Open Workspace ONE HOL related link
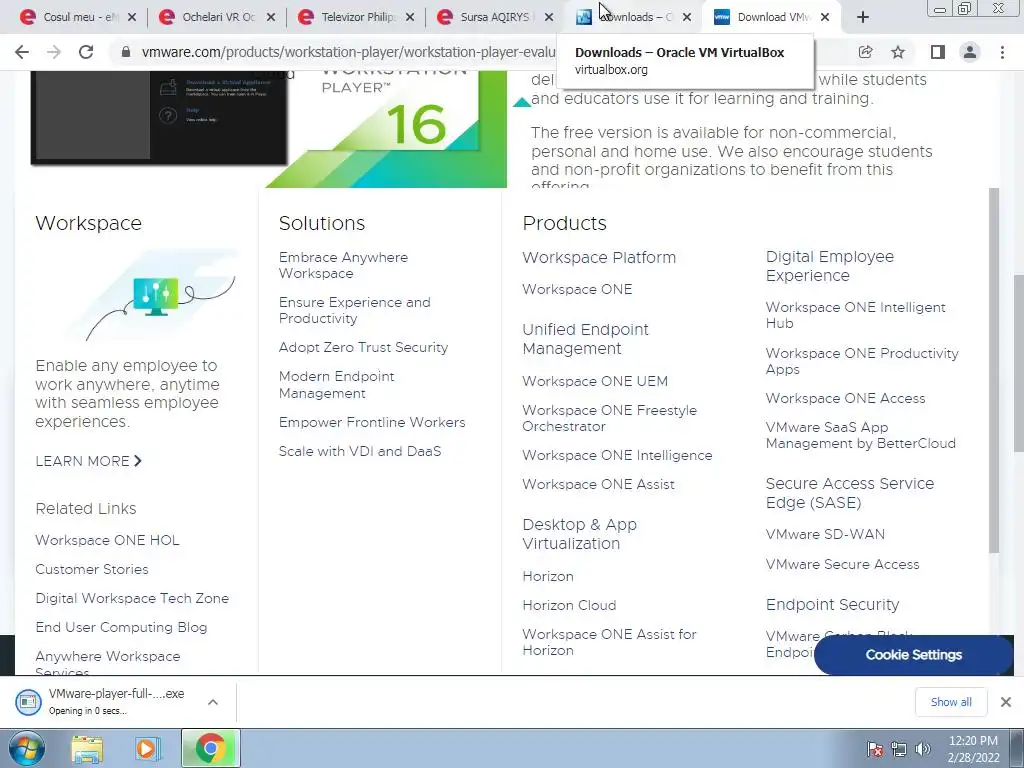Image resolution: width=1024 pixels, height=768 pixels. tap(107, 540)
